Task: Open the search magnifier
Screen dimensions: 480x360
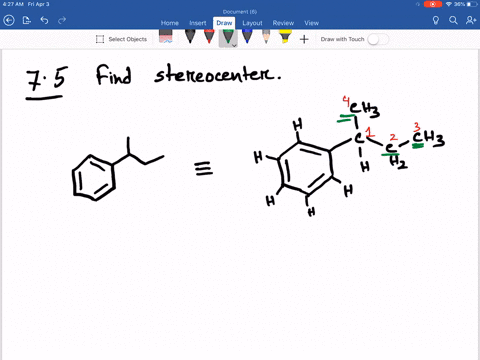Action: pos(453,21)
